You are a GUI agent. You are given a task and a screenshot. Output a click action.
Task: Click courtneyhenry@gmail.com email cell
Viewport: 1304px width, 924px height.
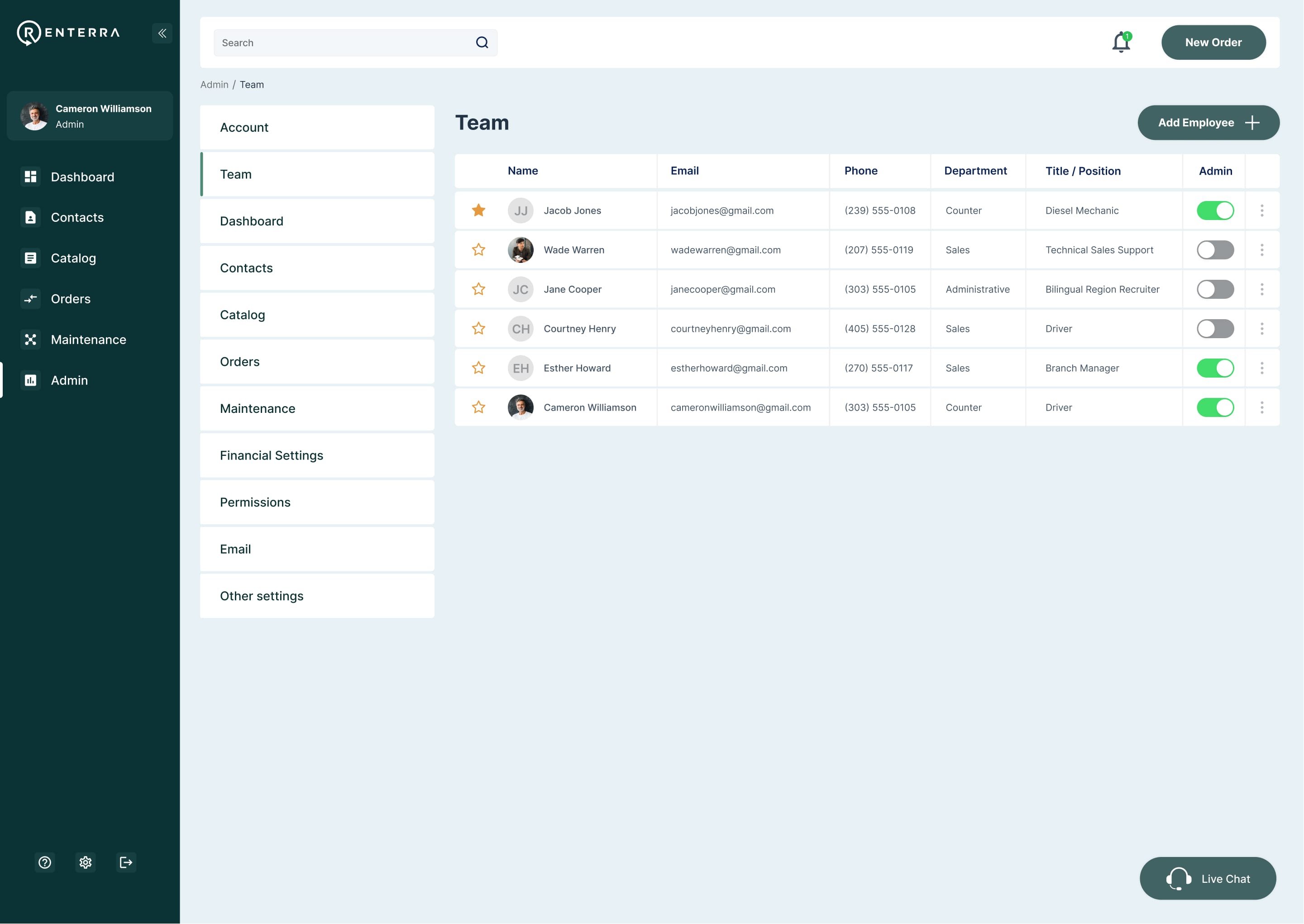pyautogui.click(x=730, y=329)
